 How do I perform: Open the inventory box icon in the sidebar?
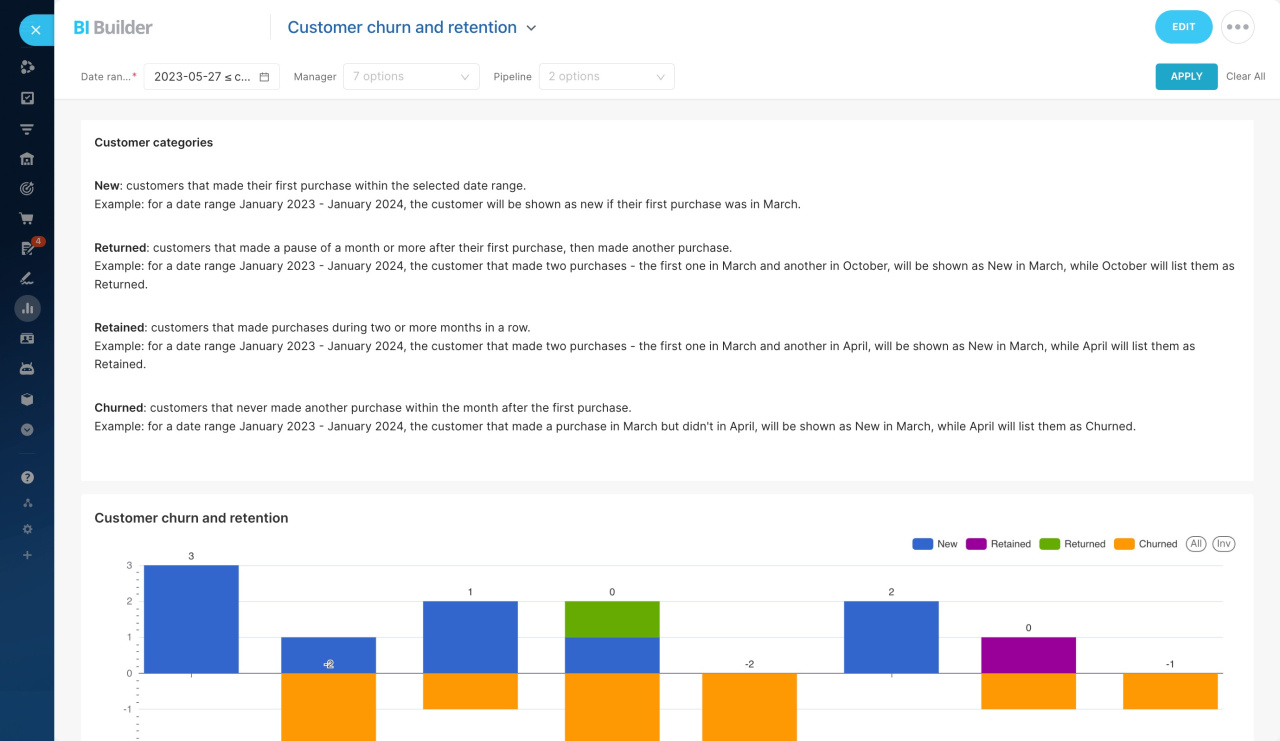[27, 399]
